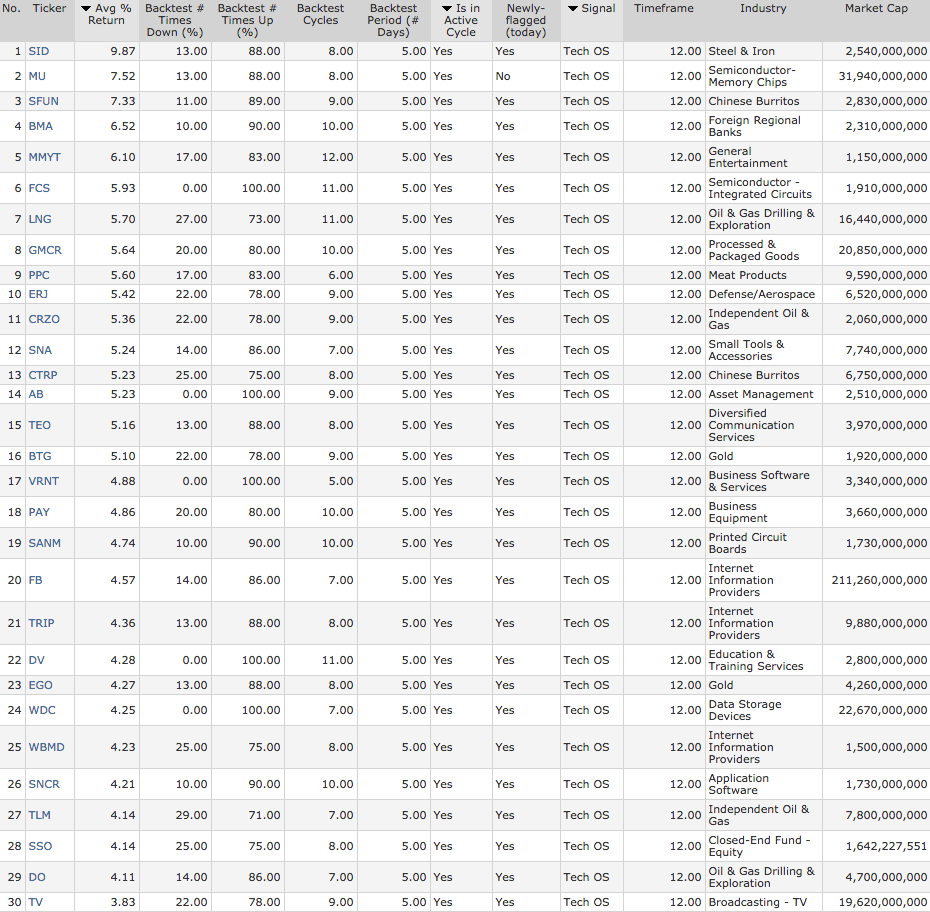
Task: Open MMYT ticker link
Action: click(44, 157)
